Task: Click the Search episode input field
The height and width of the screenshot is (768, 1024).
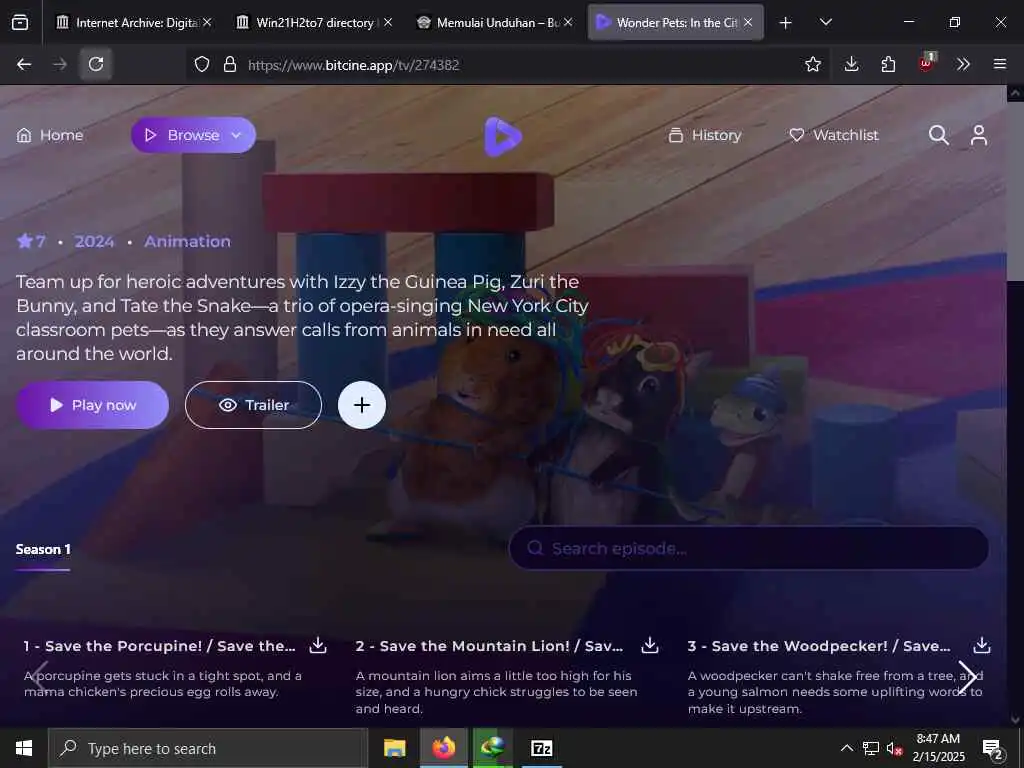Action: tap(748, 549)
